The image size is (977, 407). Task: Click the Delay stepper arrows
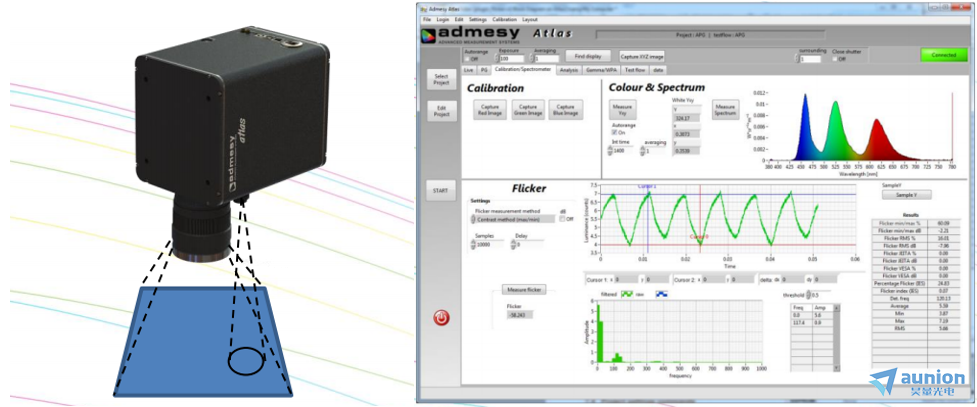pos(513,245)
